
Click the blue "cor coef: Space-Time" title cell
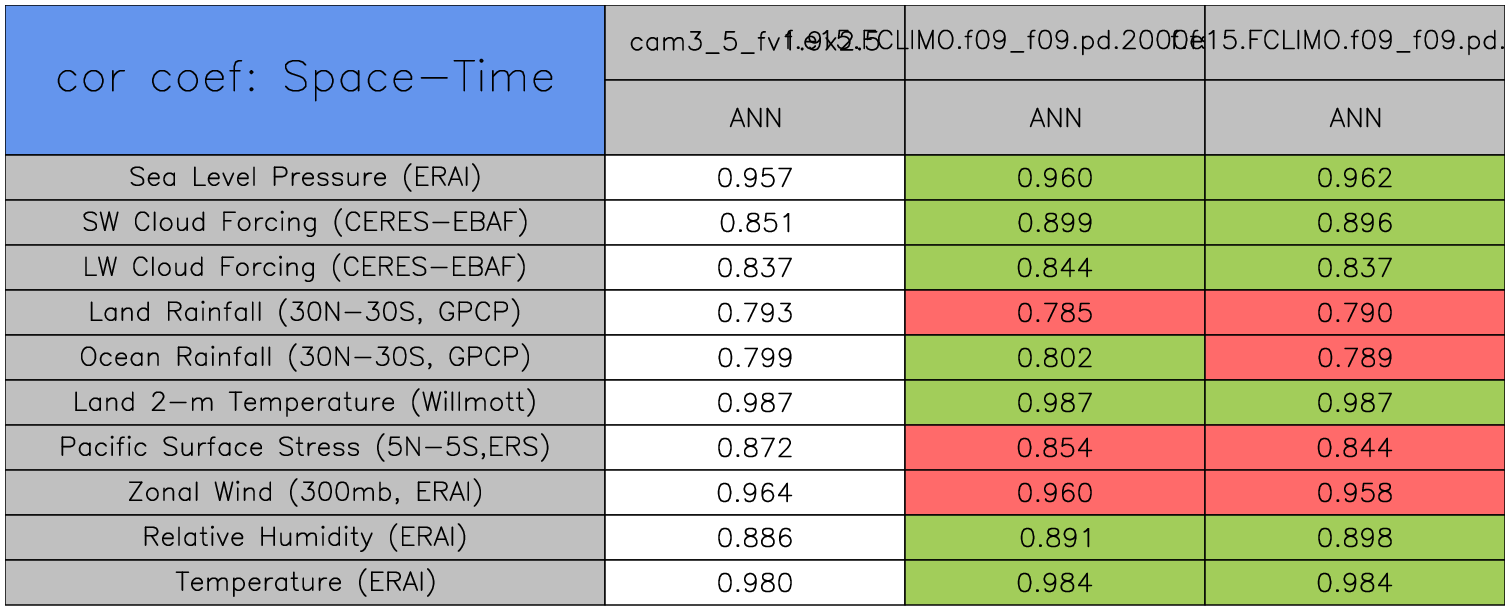click(x=304, y=79)
